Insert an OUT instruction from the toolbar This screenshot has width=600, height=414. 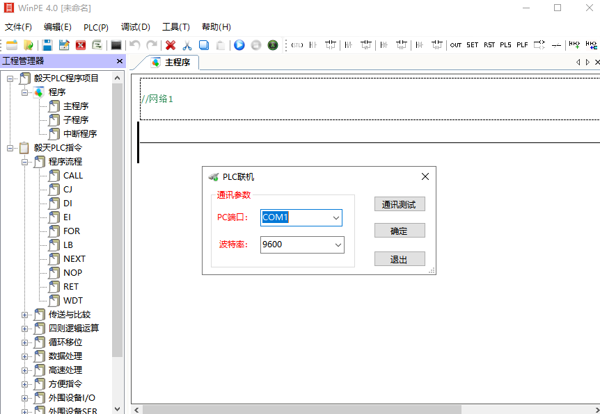[456, 45]
